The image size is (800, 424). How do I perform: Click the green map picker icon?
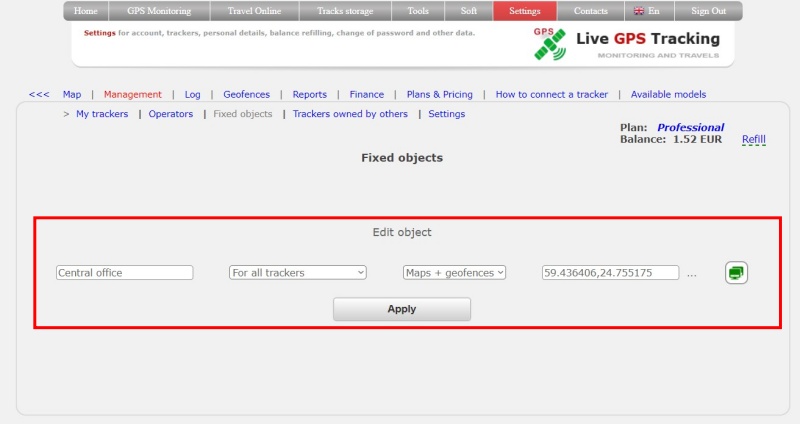point(736,272)
